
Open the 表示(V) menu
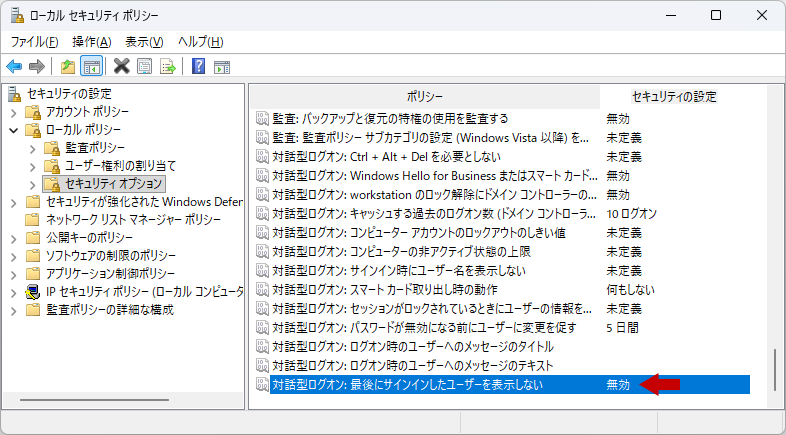pos(144,42)
